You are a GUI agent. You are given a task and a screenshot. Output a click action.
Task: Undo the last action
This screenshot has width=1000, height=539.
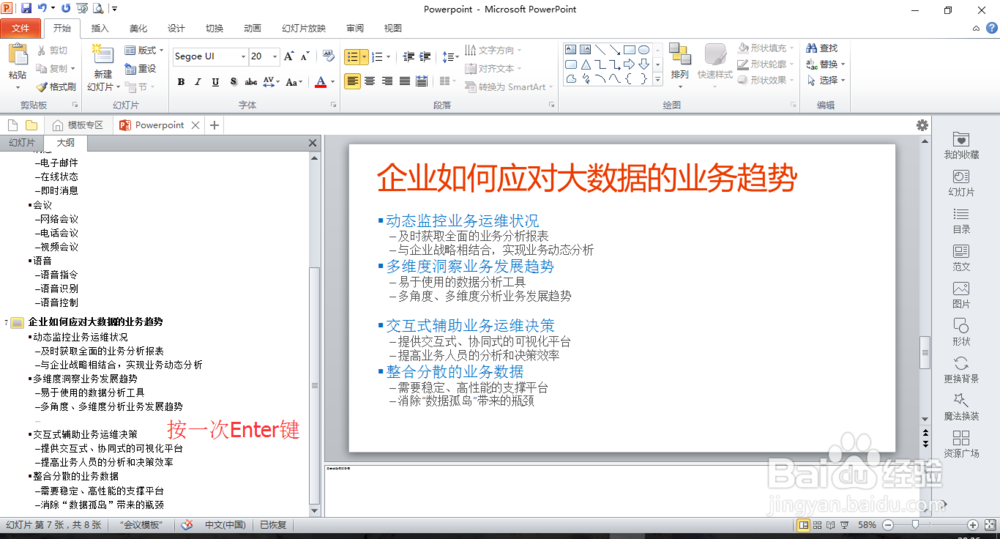[x=42, y=8]
